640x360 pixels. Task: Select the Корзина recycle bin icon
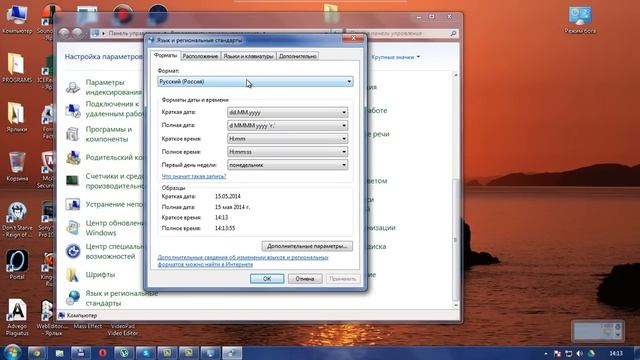[17, 167]
